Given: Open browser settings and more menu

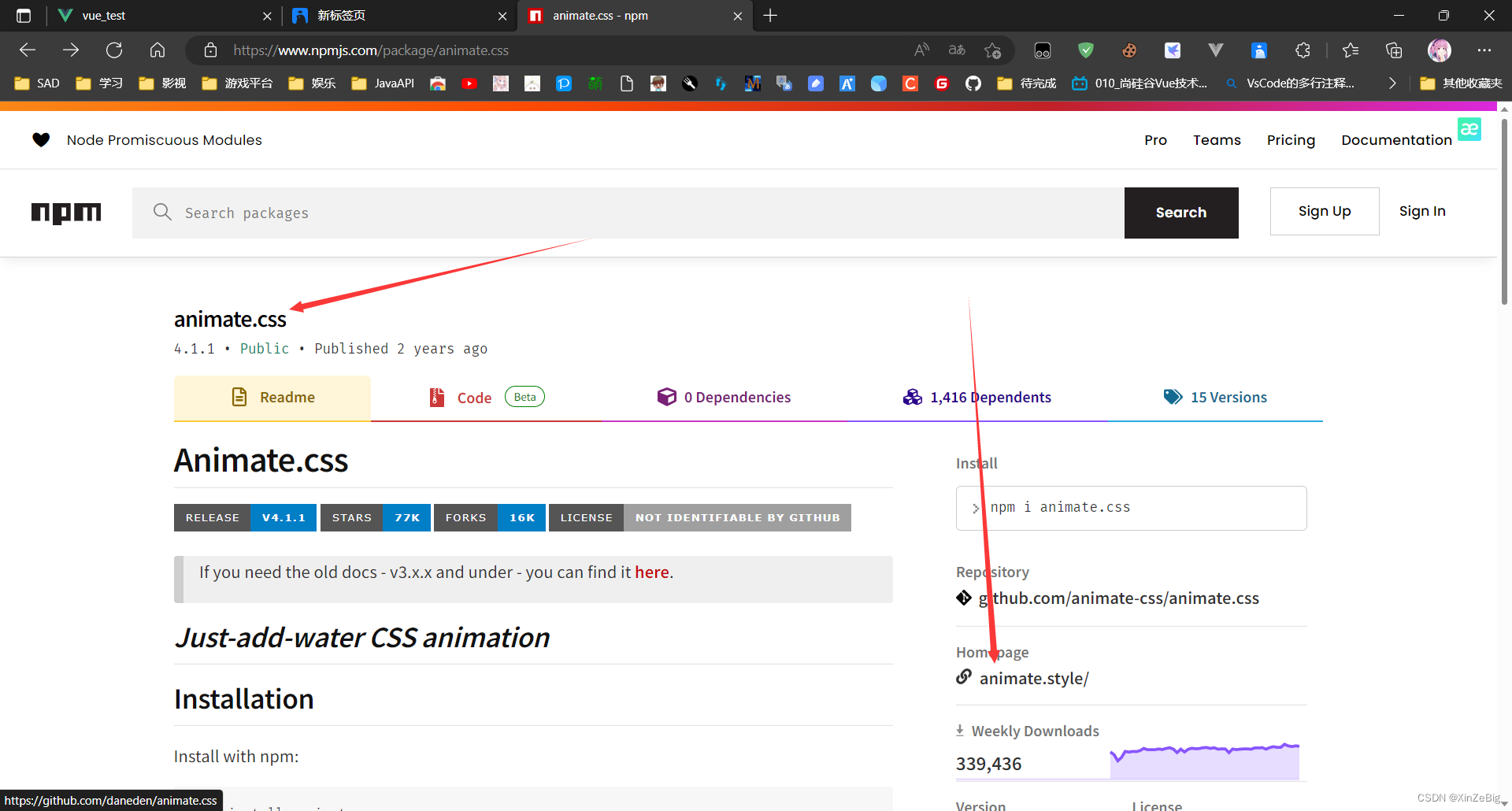Looking at the screenshot, I should click(1484, 50).
